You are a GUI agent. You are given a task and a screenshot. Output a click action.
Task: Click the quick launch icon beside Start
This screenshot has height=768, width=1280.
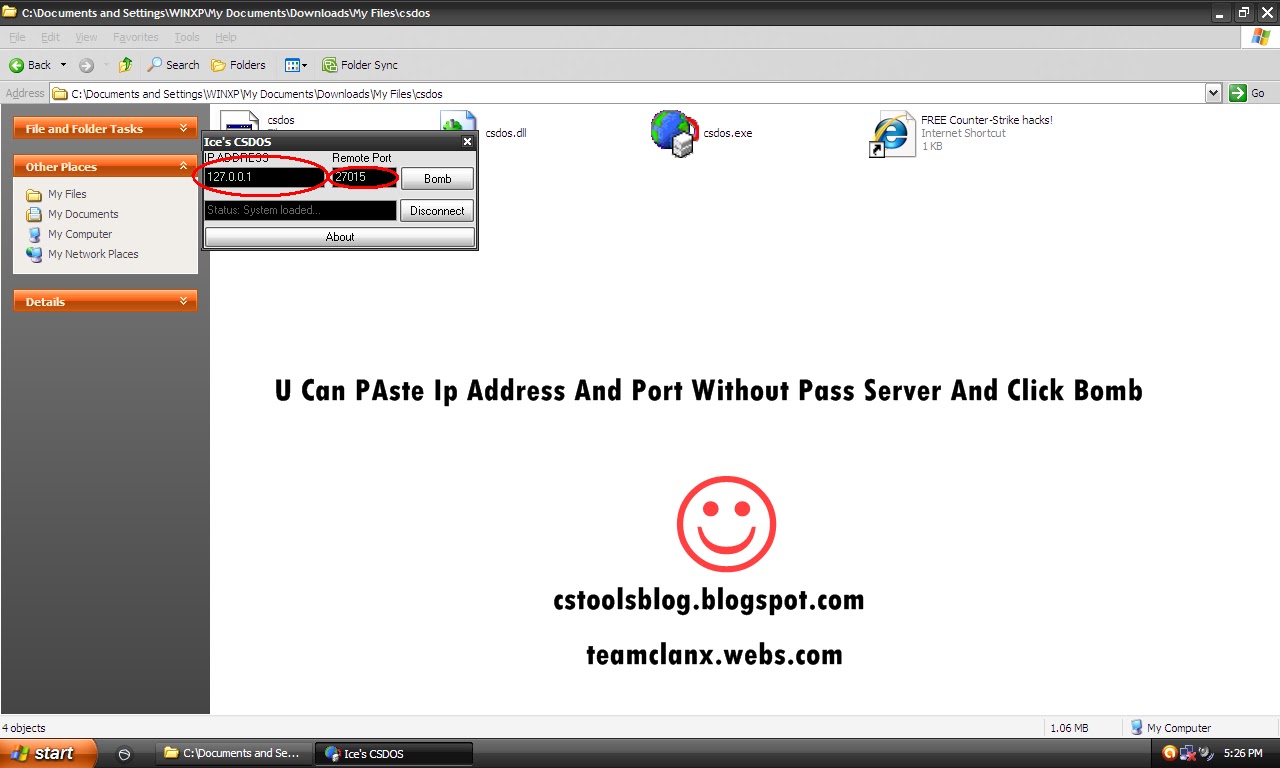click(x=124, y=753)
